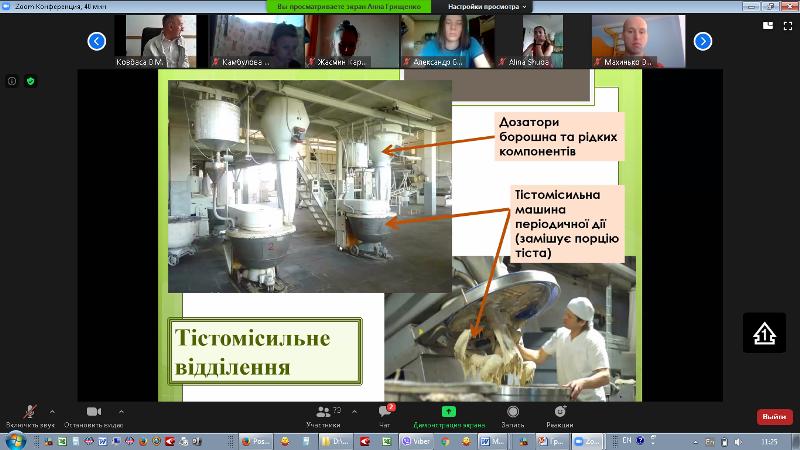Open the Chat panel with unread badge
Screen dimensions: 800x450
tap(385, 416)
